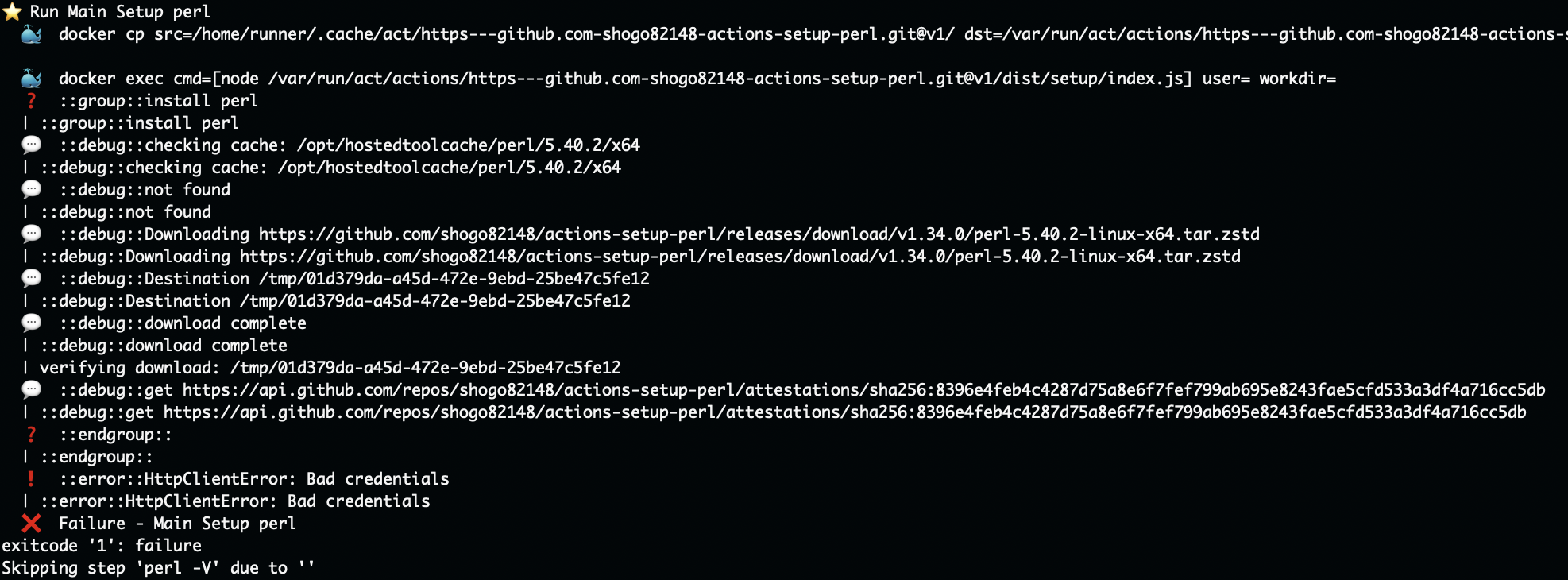This screenshot has width=1568, height=580.
Task: Click the whale icon beside docker cp line
Action: coord(31,34)
